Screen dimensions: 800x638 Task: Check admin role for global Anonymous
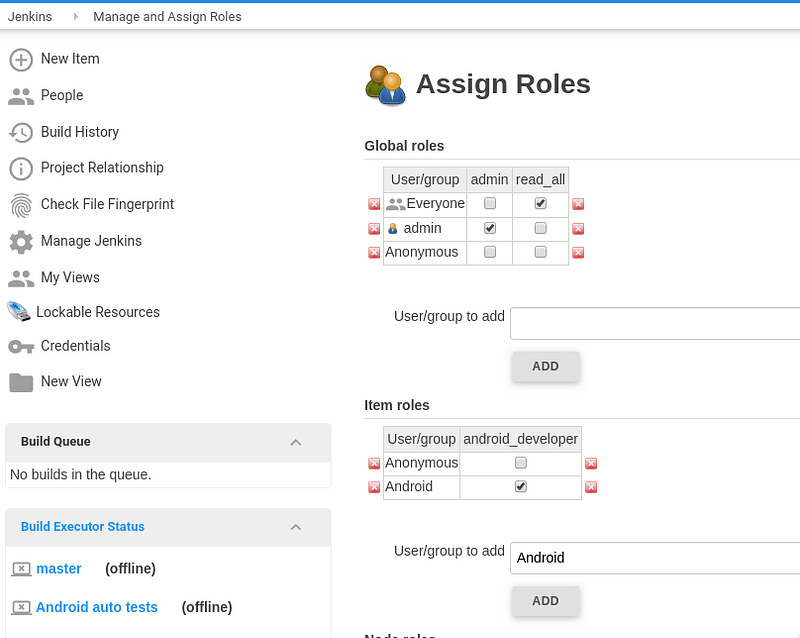tap(490, 252)
